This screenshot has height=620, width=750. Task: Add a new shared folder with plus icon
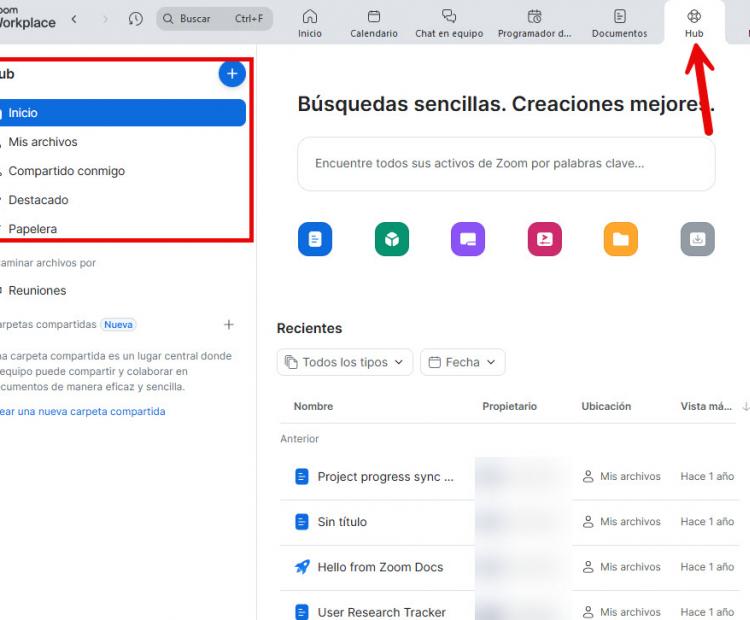[x=229, y=325]
